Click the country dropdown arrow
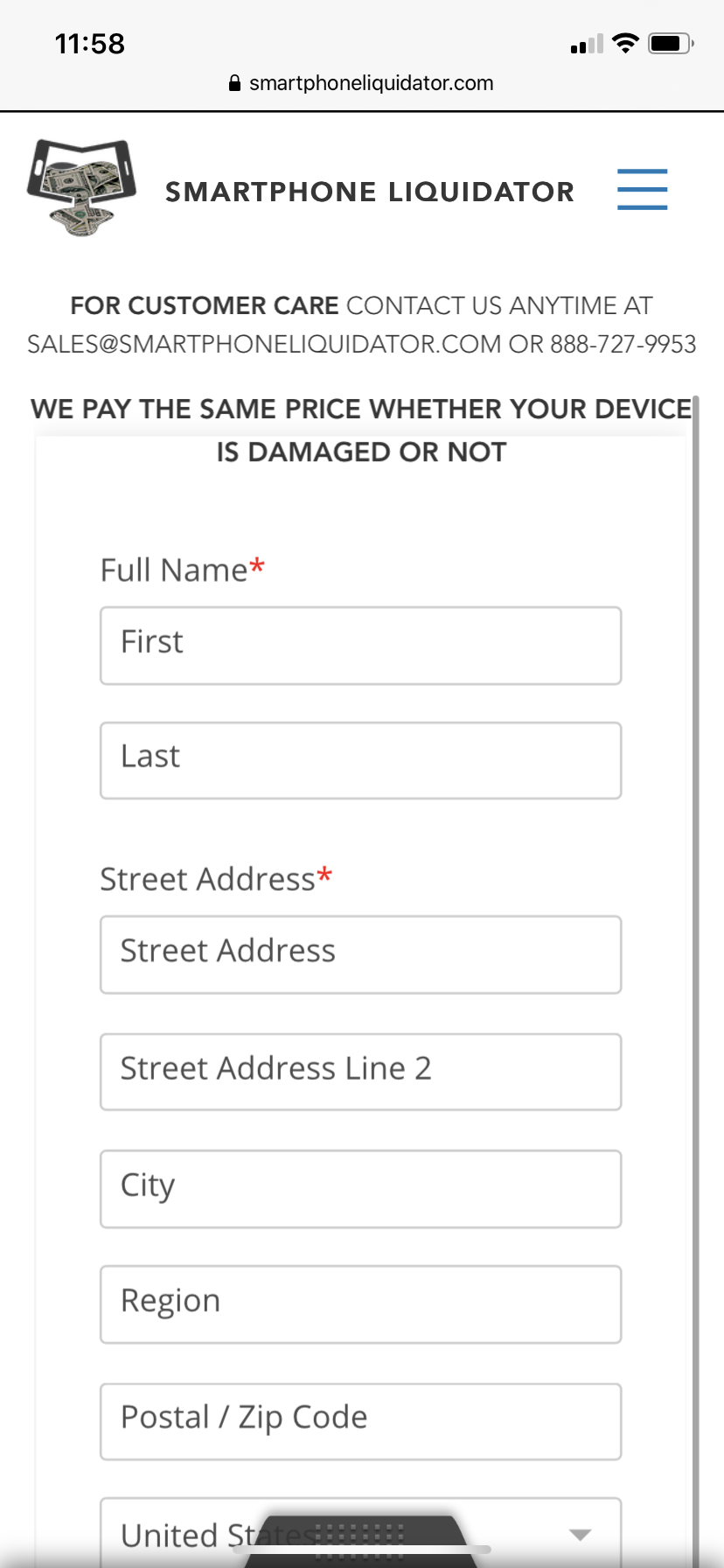 [580, 1534]
